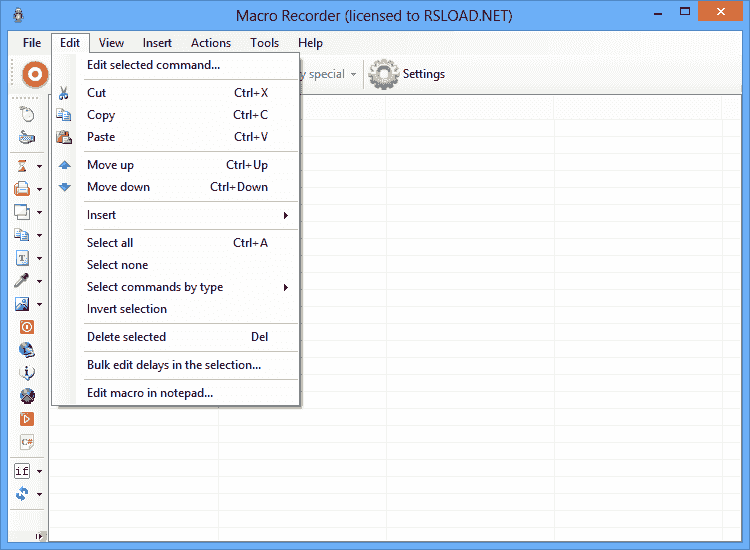Maximize the Macro Recorder window

click(x=685, y=11)
